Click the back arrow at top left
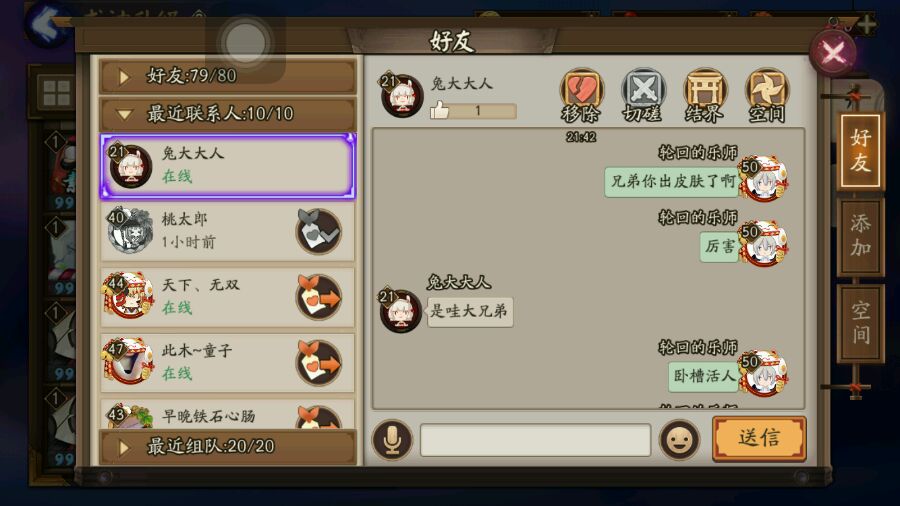Viewport: 900px width, 506px height. (47, 24)
